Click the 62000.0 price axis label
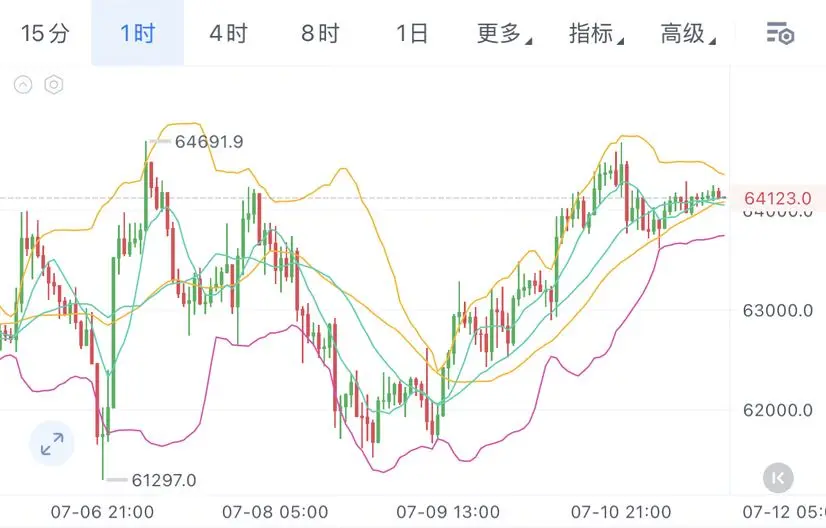 778,410
